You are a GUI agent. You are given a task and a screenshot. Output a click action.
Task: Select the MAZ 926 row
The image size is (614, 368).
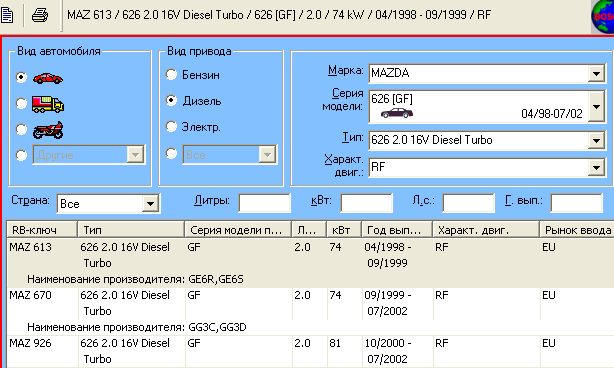tap(310, 351)
